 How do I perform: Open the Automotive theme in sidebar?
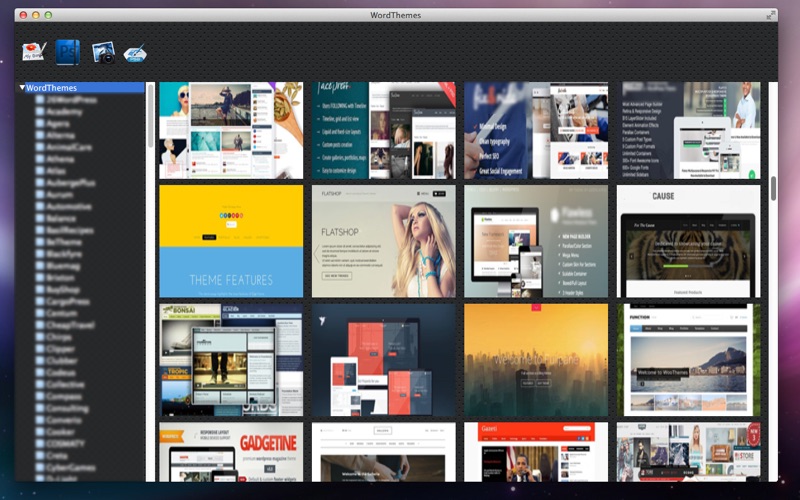point(69,207)
